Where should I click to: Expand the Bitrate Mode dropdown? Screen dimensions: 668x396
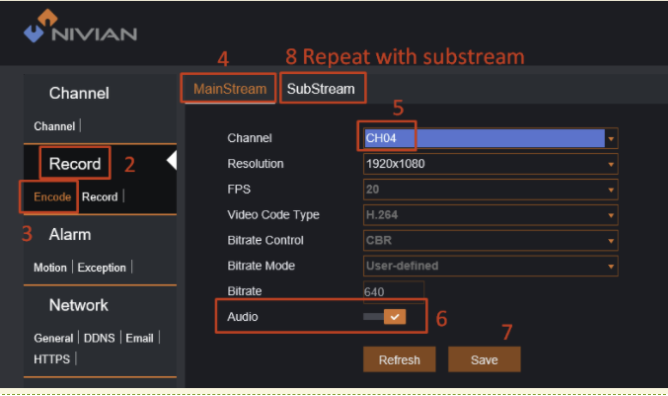click(490, 266)
